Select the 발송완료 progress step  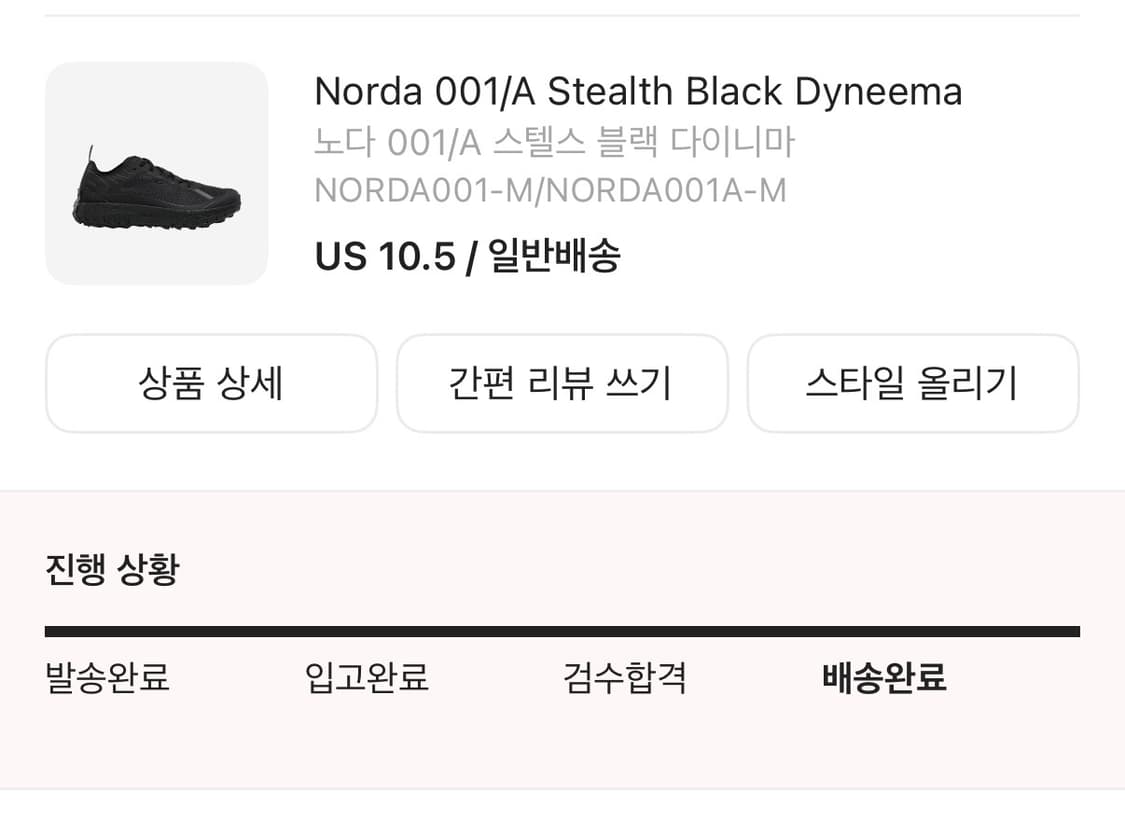[x=107, y=677]
